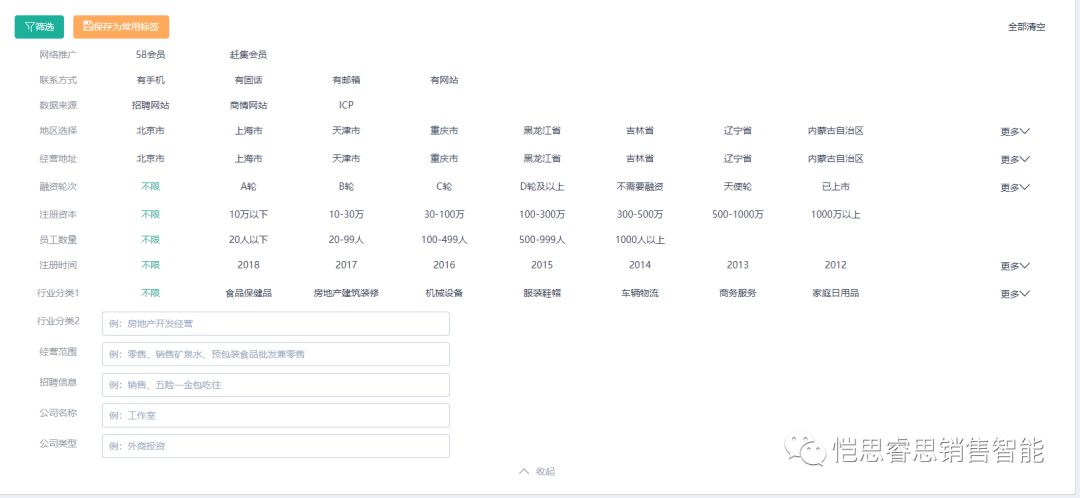This screenshot has height=498, width=1080.
Task: Select 不限 in the 融资轮次 row
Action: point(151,186)
